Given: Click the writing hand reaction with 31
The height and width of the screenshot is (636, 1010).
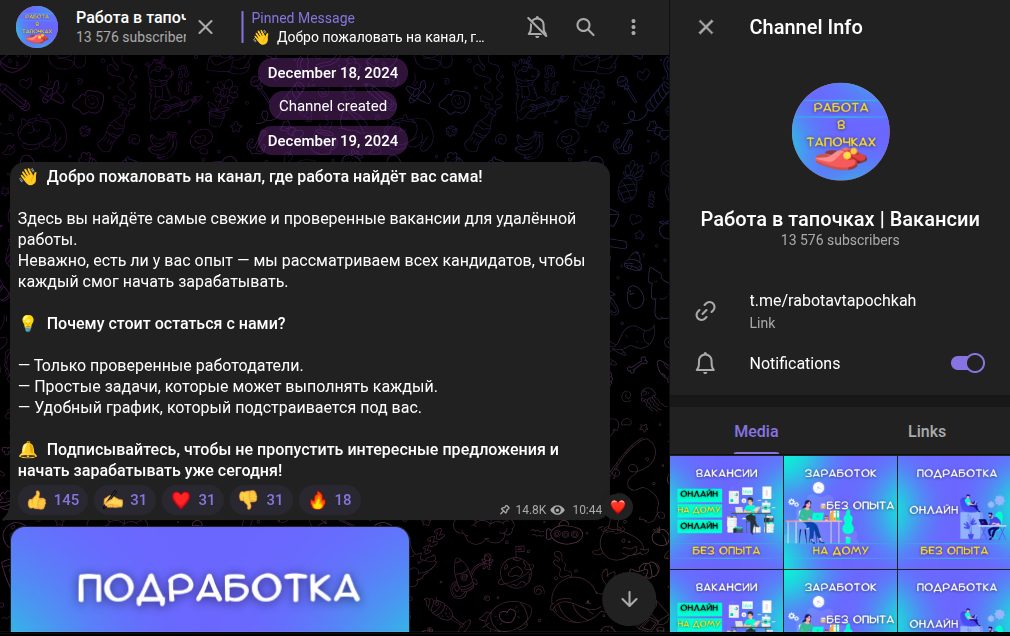Looking at the screenshot, I should [125, 500].
